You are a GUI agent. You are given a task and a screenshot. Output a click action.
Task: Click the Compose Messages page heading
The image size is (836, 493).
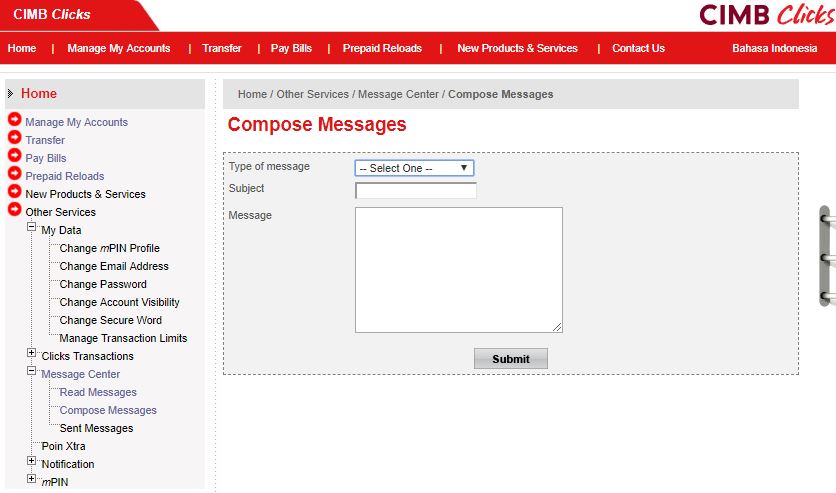click(317, 124)
